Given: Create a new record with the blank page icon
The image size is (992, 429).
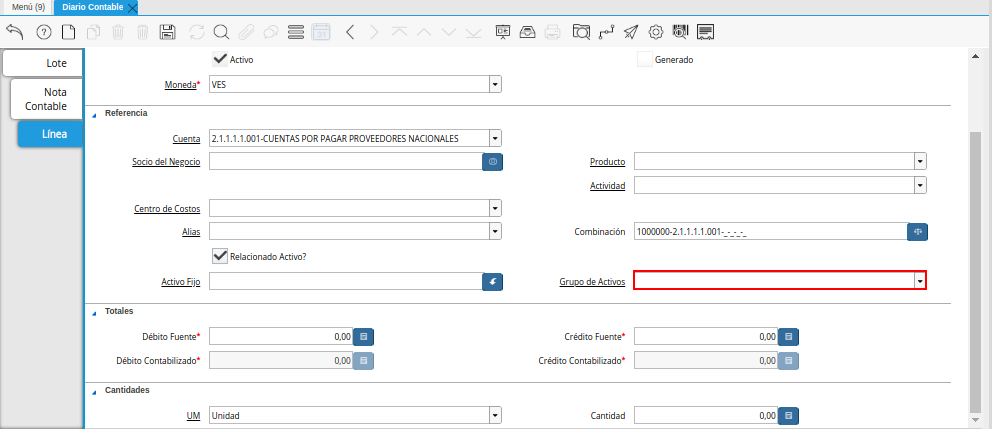Looking at the screenshot, I should (x=68, y=32).
